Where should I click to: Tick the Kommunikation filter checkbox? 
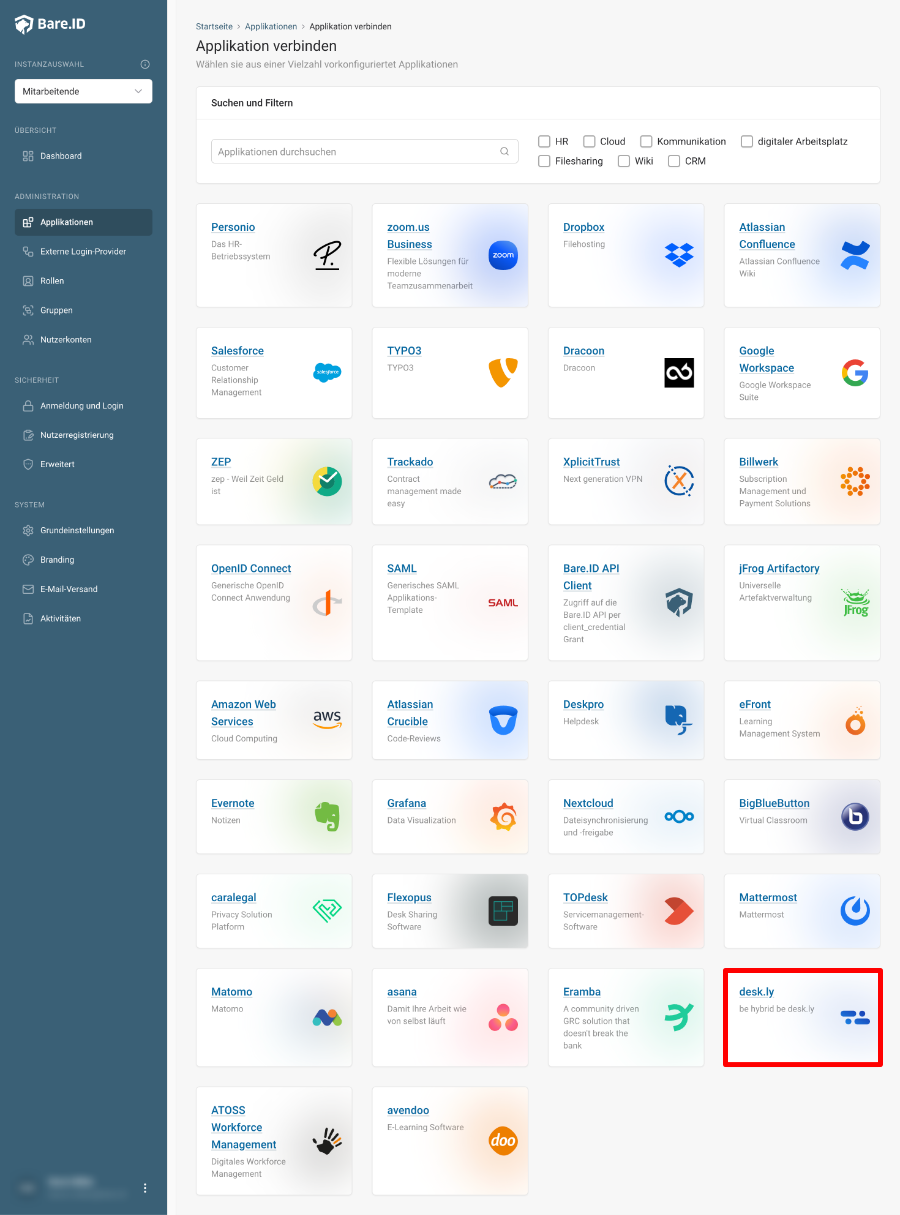click(646, 141)
